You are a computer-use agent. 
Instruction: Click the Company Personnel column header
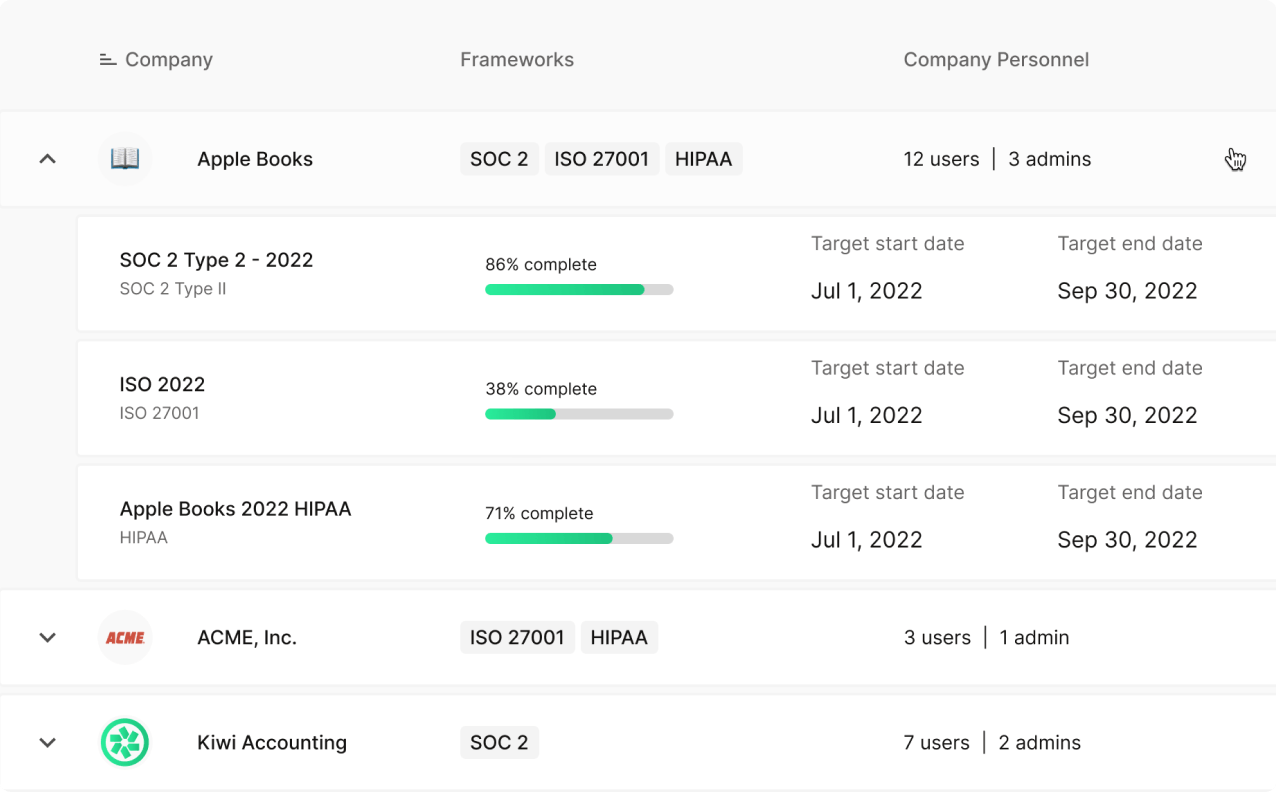point(996,60)
